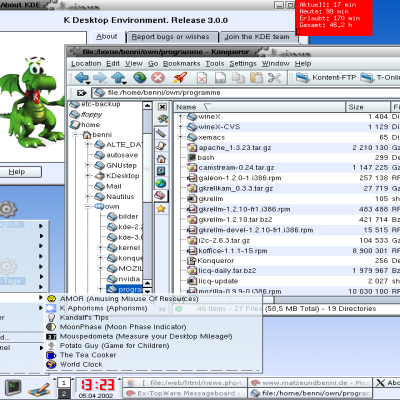This screenshot has height=400, width=400.
Task: Select apache_1.3.23.tar.gz in file list
Action: [x=235, y=147]
